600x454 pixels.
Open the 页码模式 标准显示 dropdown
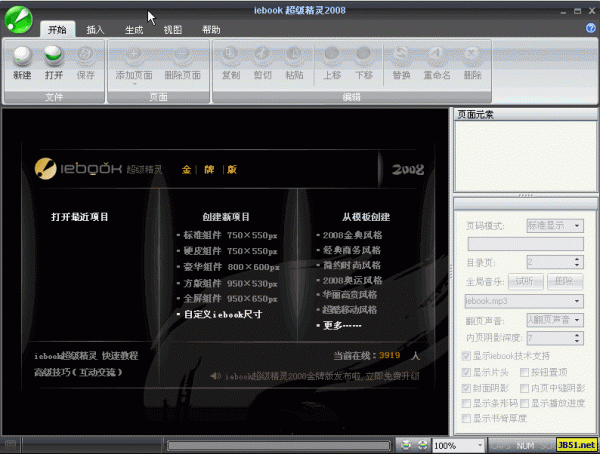[555, 226]
